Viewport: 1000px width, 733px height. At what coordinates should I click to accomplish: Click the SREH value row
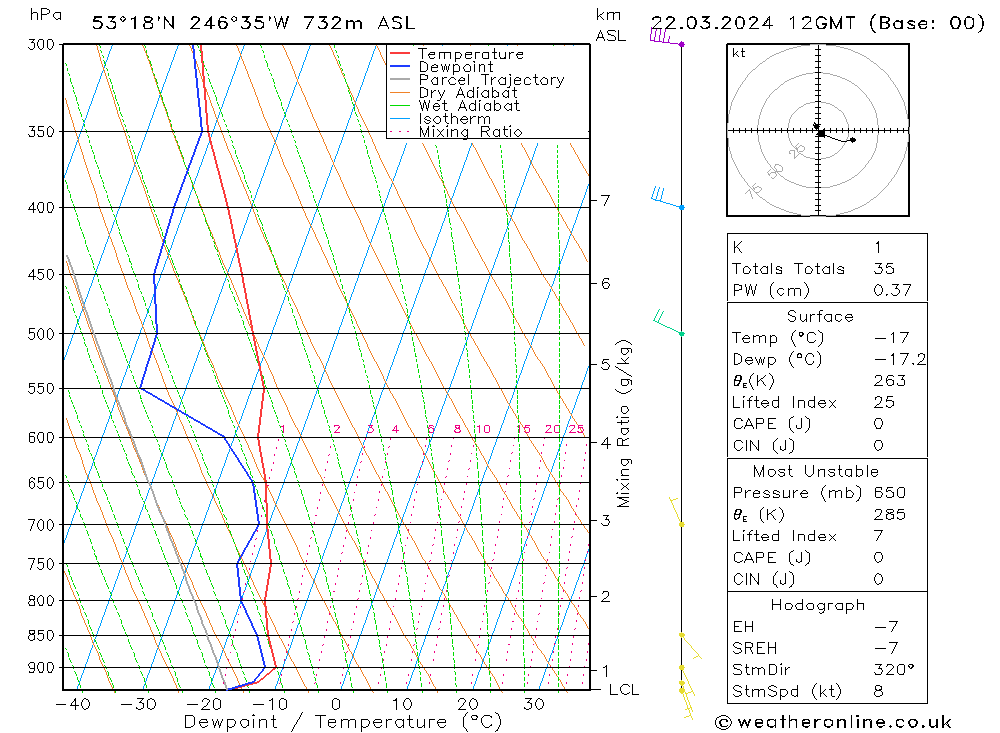coord(827,648)
